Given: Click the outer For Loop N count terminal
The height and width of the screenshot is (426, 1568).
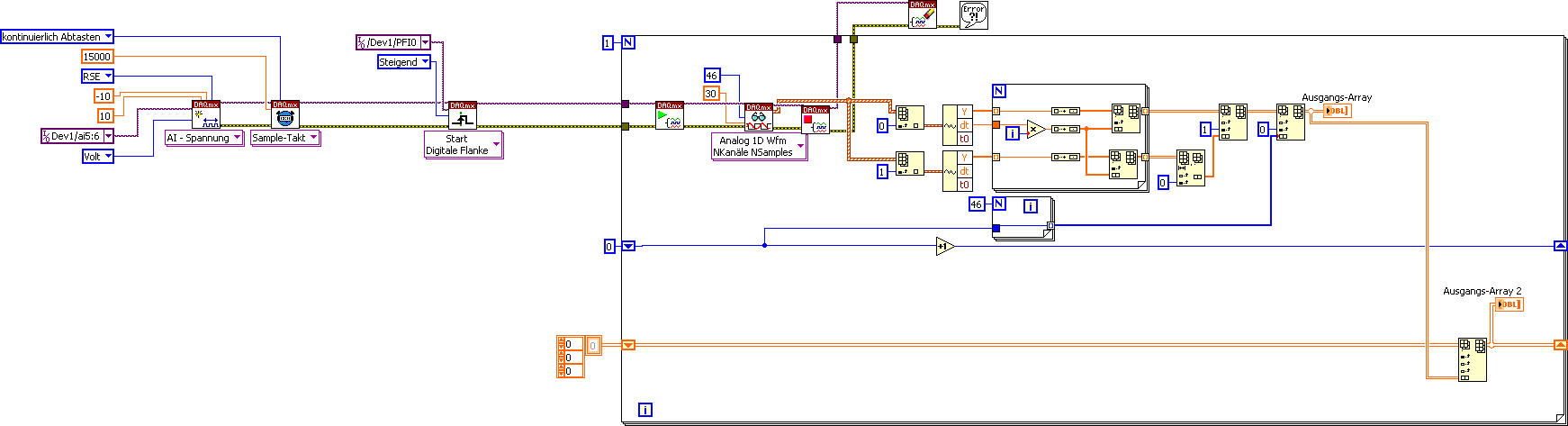Looking at the screenshot, I should pos(628,42).
